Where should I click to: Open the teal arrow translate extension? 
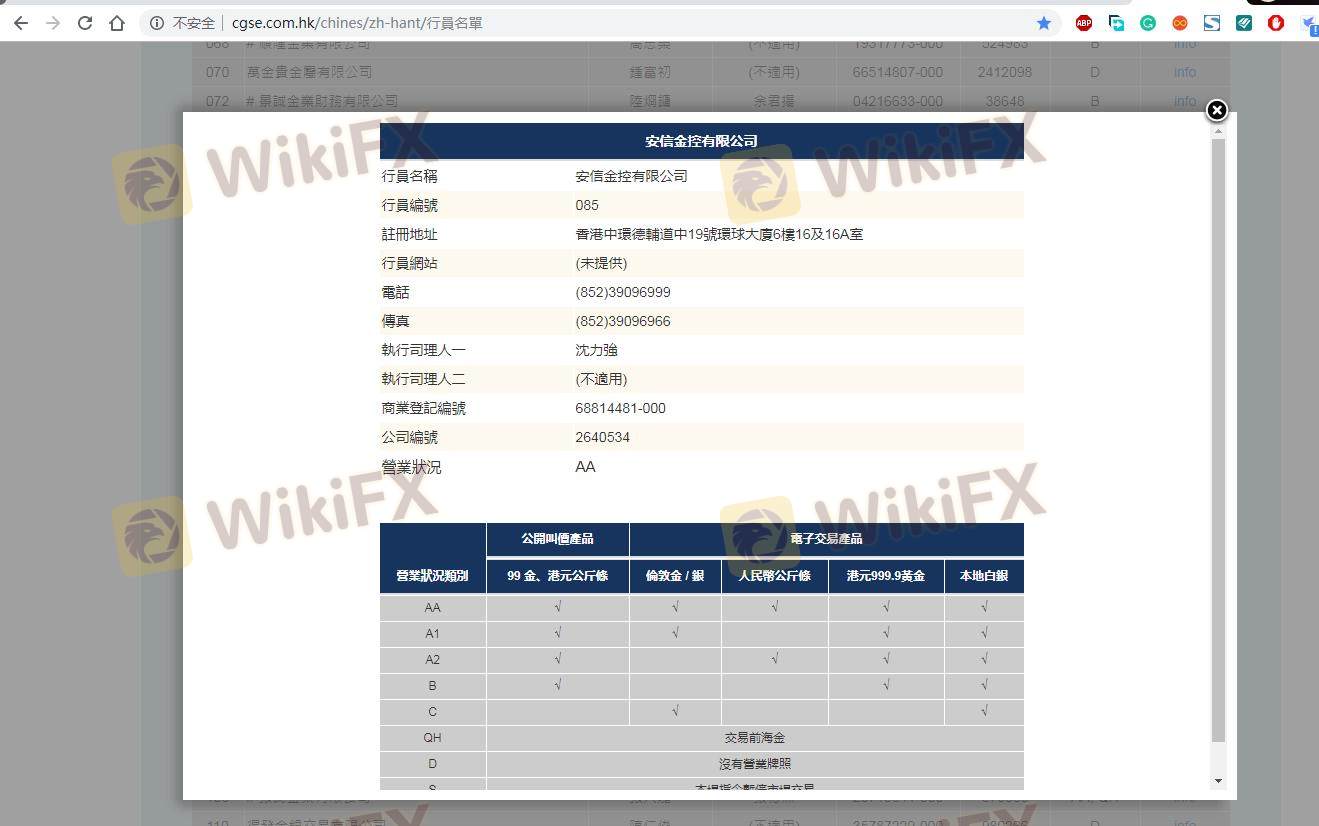[x=1116, y=23]
